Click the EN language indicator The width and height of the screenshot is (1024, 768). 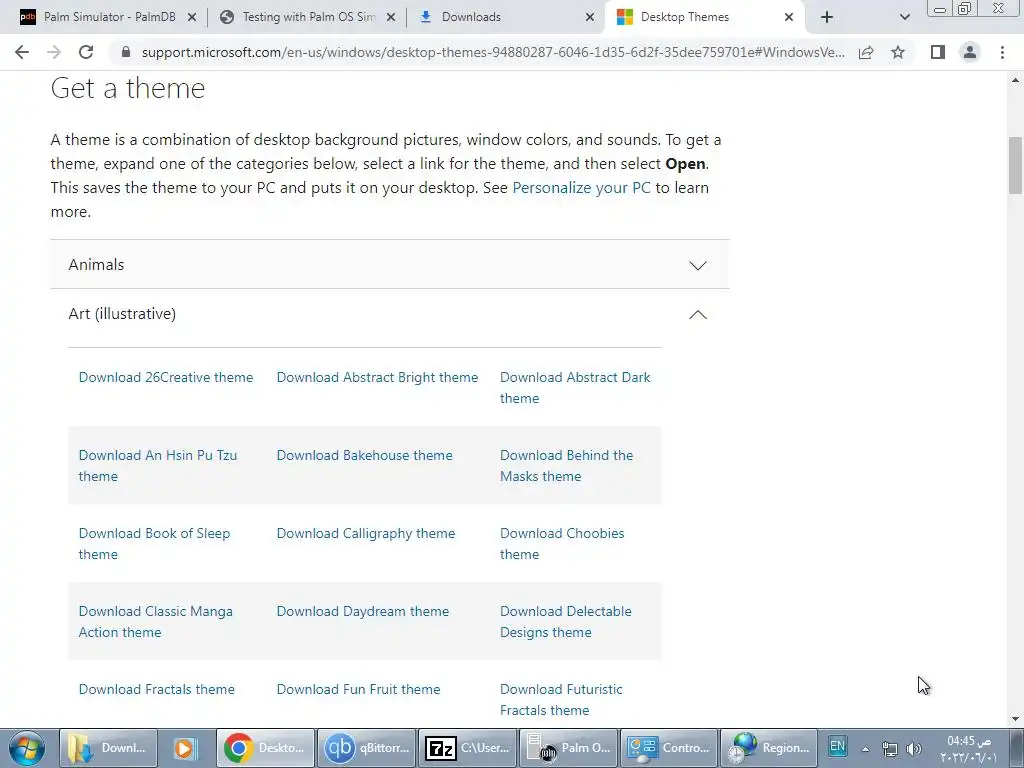pyautogui.click(x=837, y=746)
